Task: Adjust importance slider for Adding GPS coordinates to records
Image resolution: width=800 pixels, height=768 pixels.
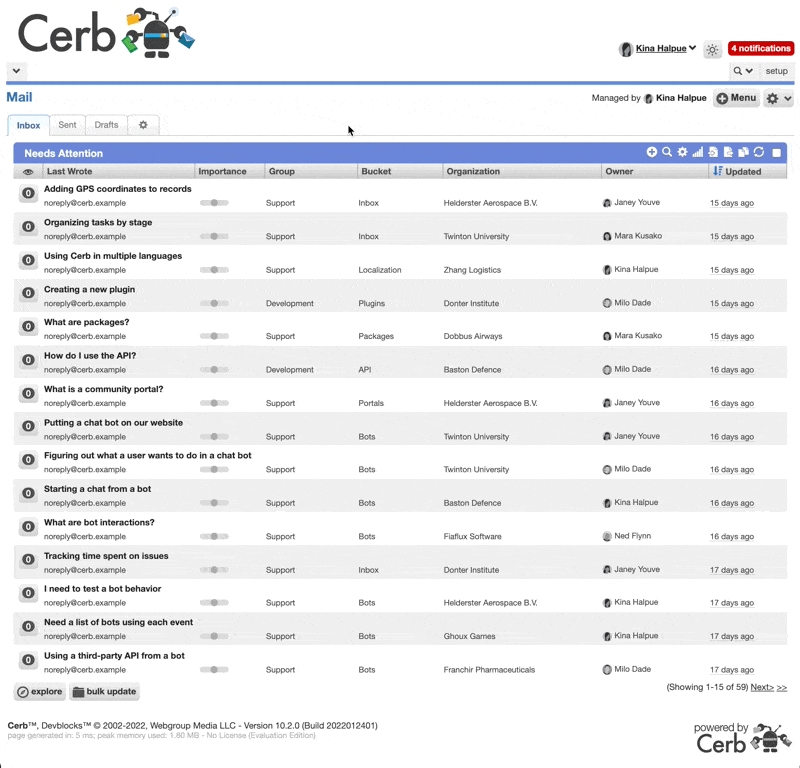Action: point(214,203)
